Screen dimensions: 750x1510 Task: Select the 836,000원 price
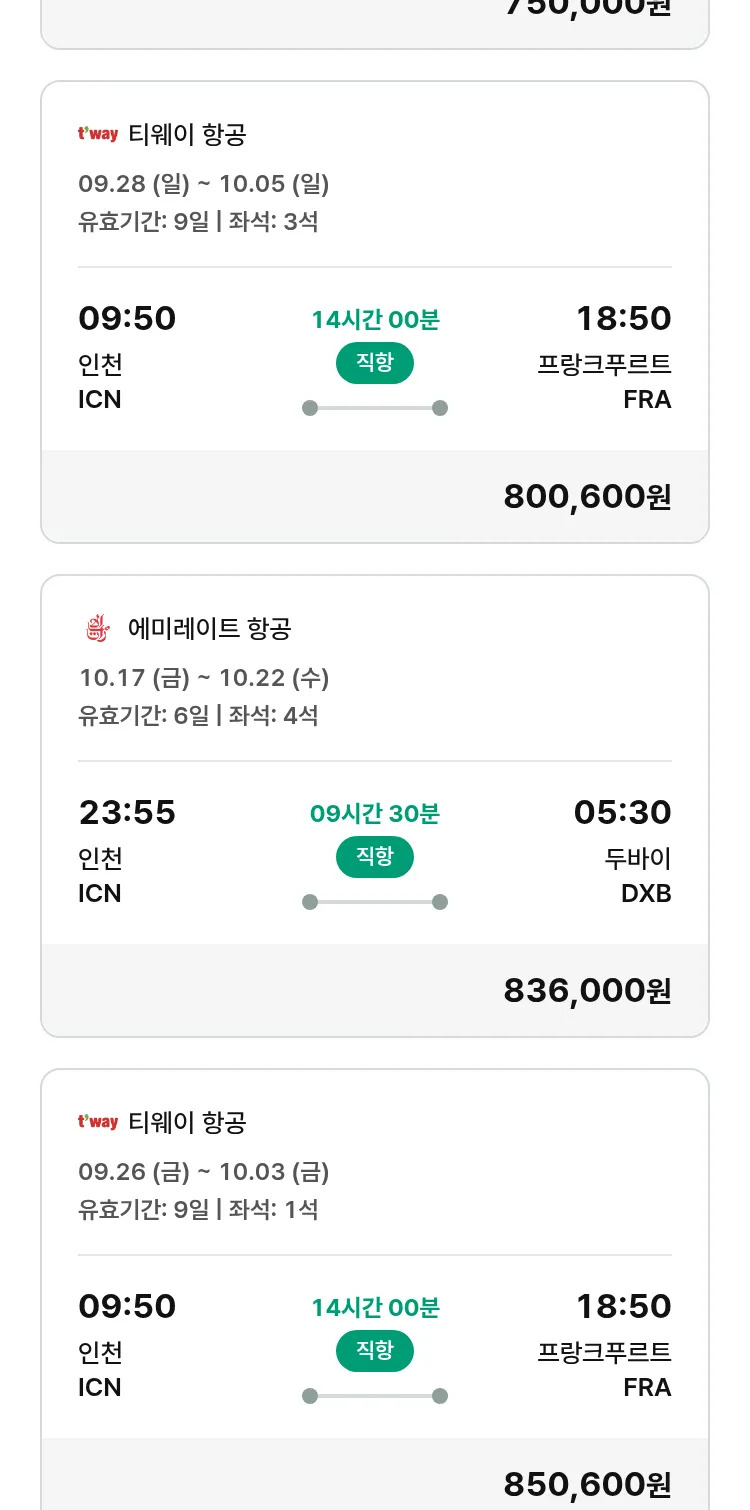587,991
